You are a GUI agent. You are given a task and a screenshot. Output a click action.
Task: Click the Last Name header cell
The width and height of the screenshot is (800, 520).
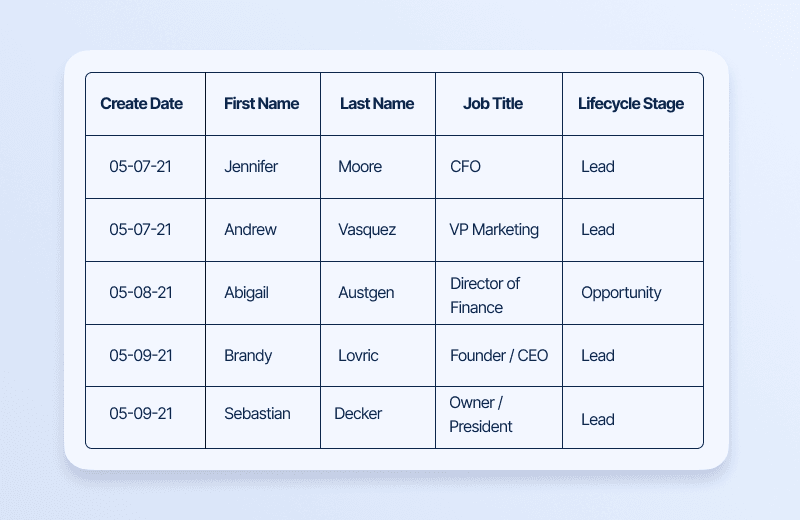[377, 104]
